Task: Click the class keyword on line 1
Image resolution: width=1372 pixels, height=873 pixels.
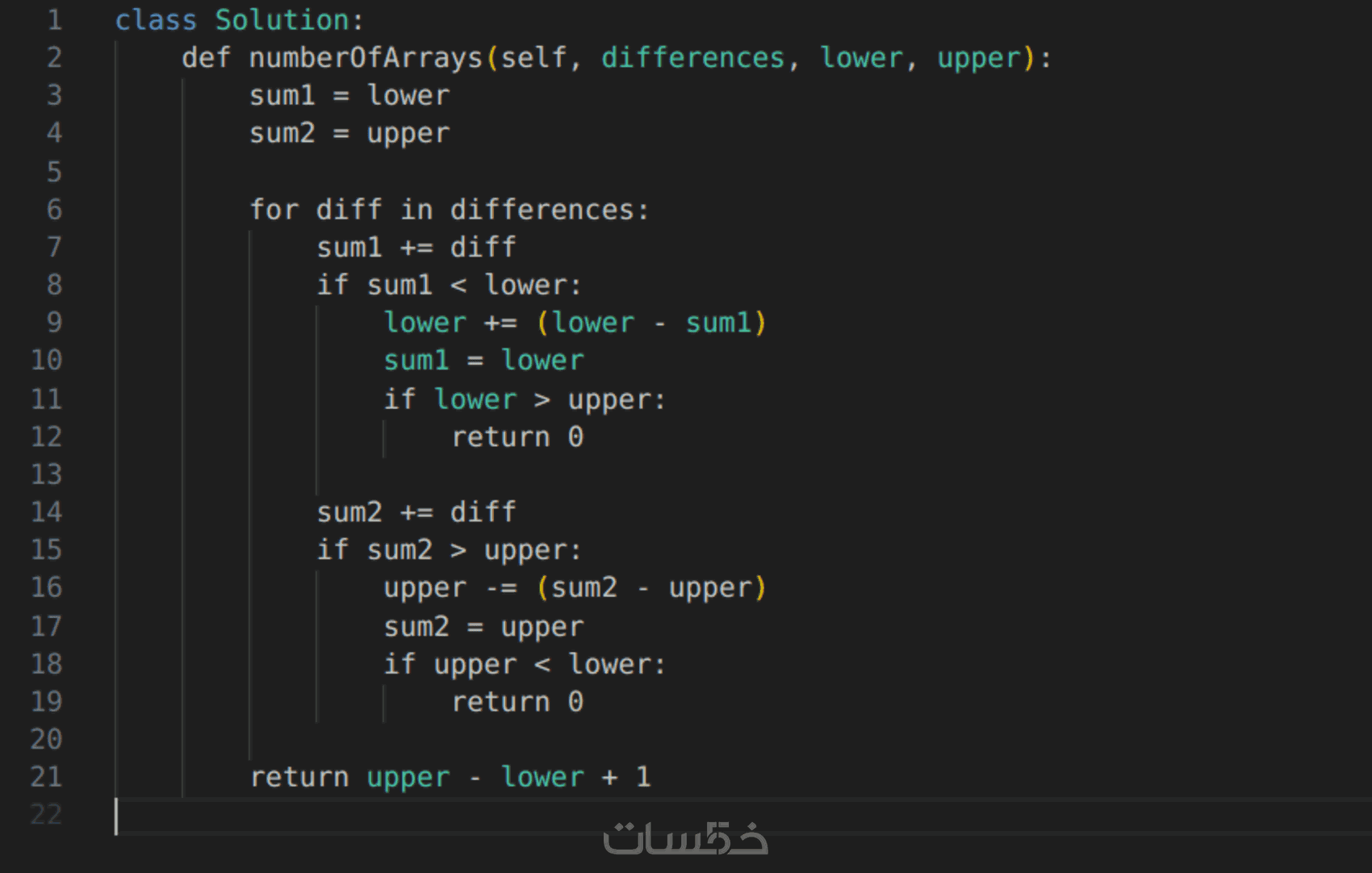Action: [x=156, y=19]
